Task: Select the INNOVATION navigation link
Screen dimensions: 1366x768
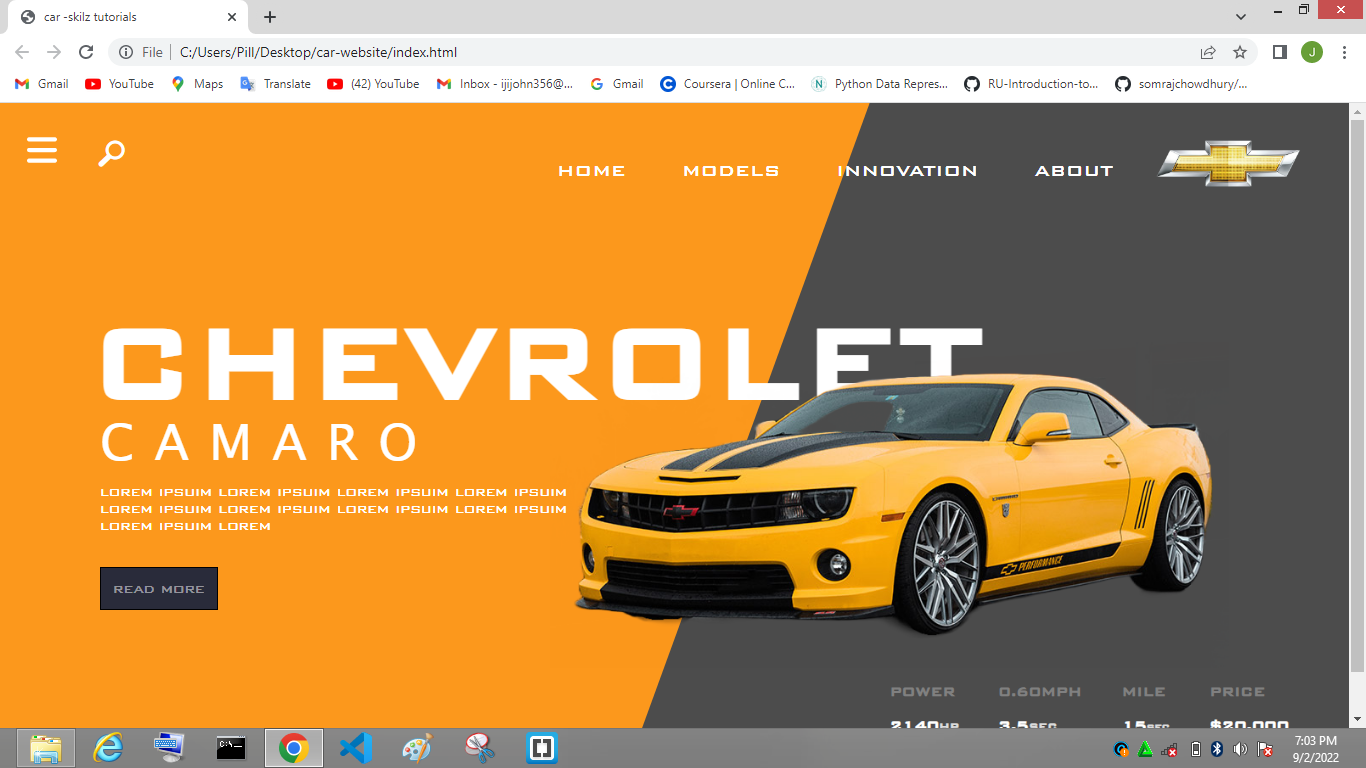Action: 906,170
